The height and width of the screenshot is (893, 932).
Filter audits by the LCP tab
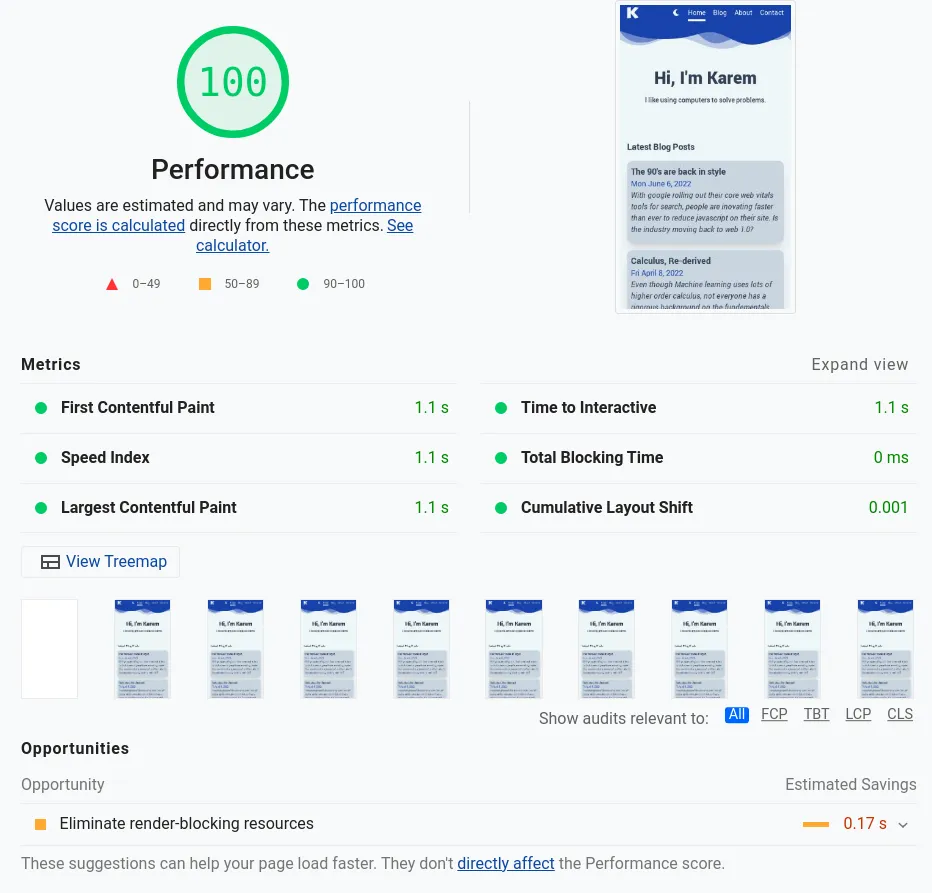pos(858,714)
